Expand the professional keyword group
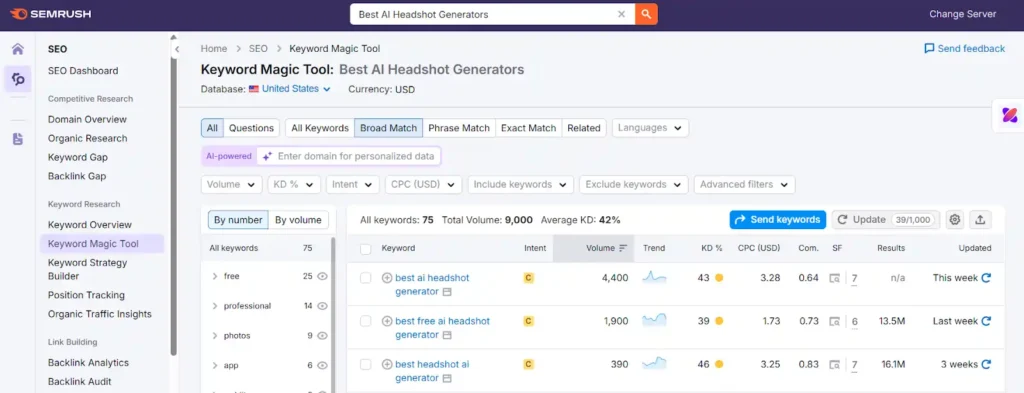The width and height of the screenshot is (1024, 393). point(214,306)
